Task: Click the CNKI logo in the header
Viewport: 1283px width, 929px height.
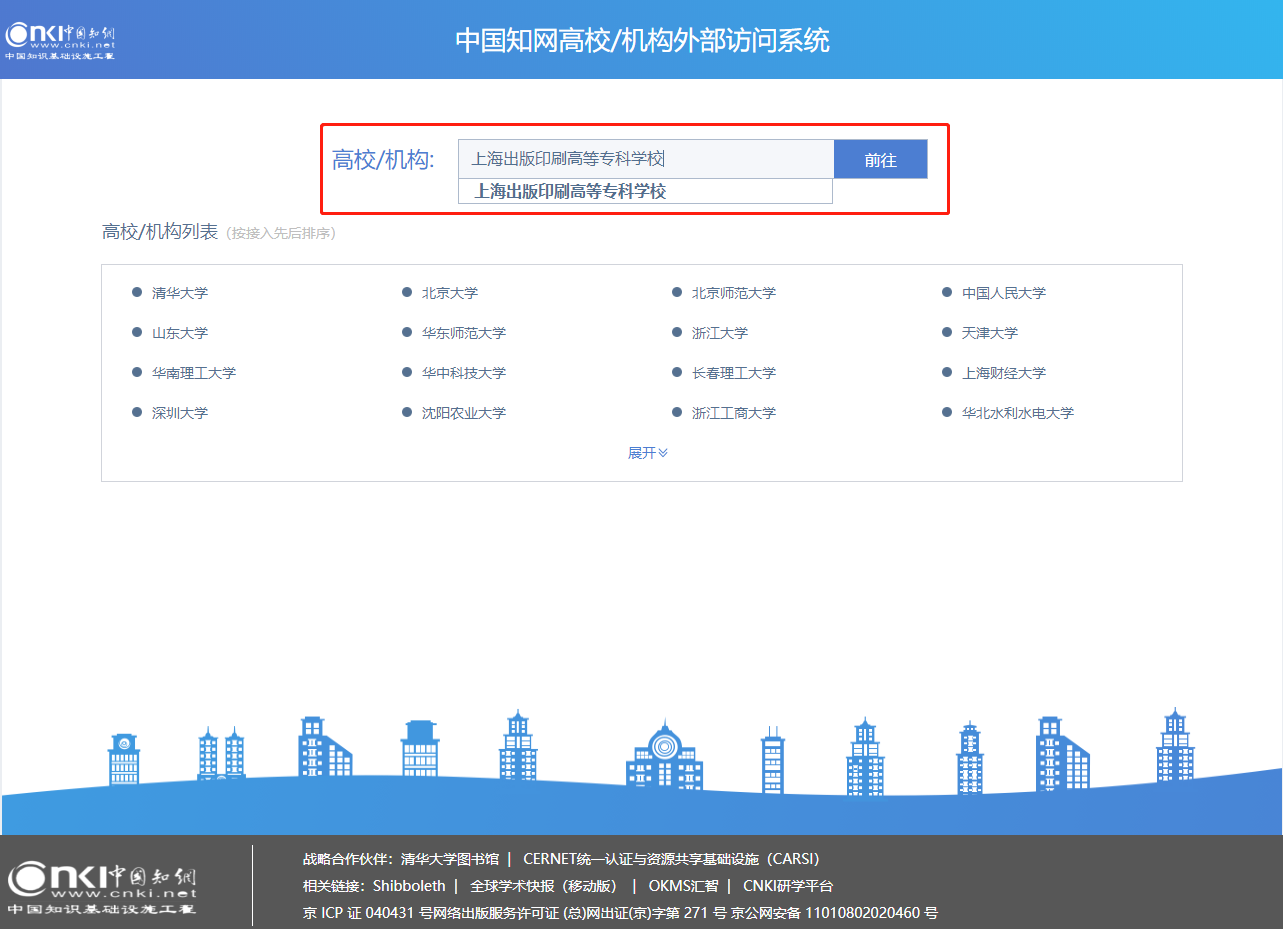Action: (60, 40)
